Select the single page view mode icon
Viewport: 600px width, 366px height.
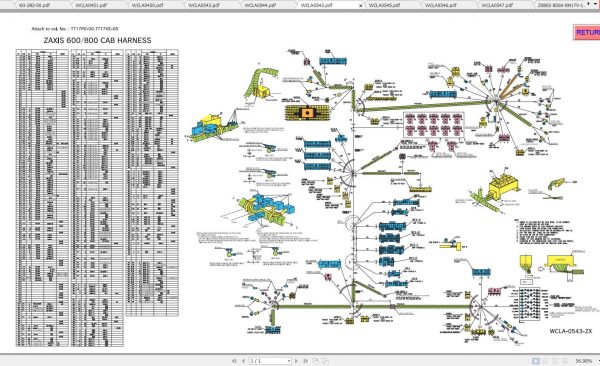point(536,361)
